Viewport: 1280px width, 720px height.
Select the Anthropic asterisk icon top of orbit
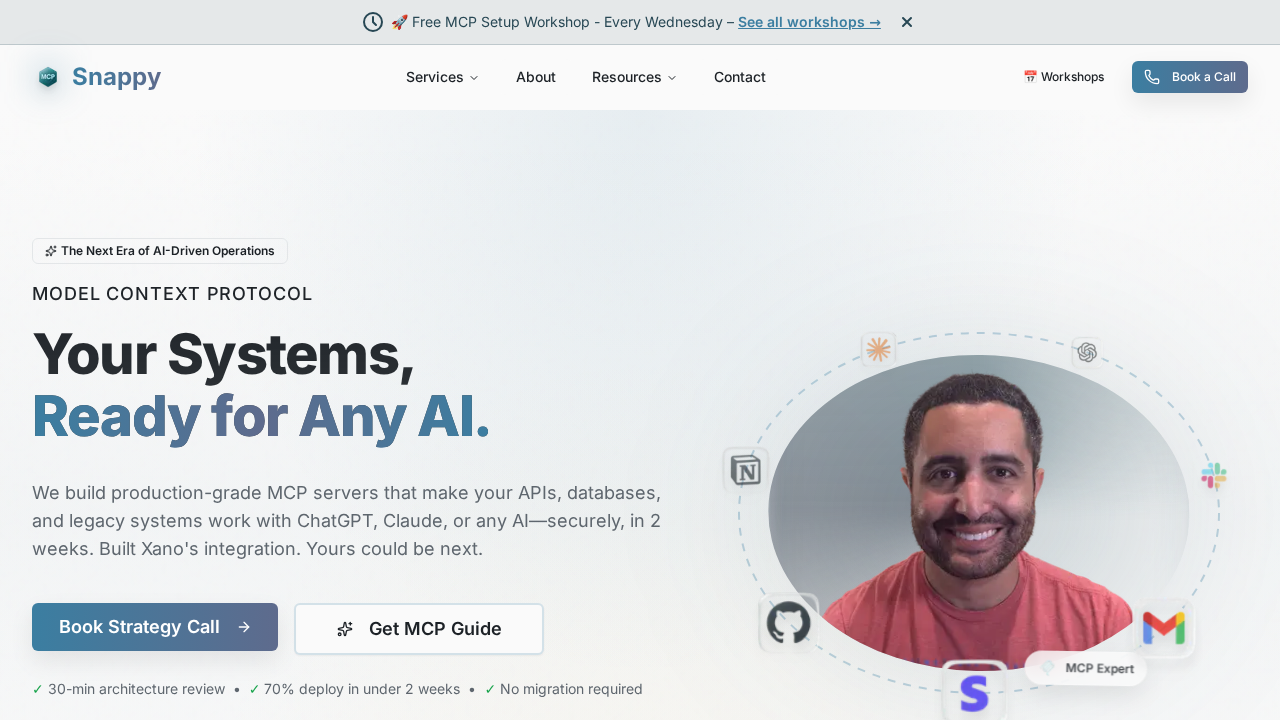(877, 349)
